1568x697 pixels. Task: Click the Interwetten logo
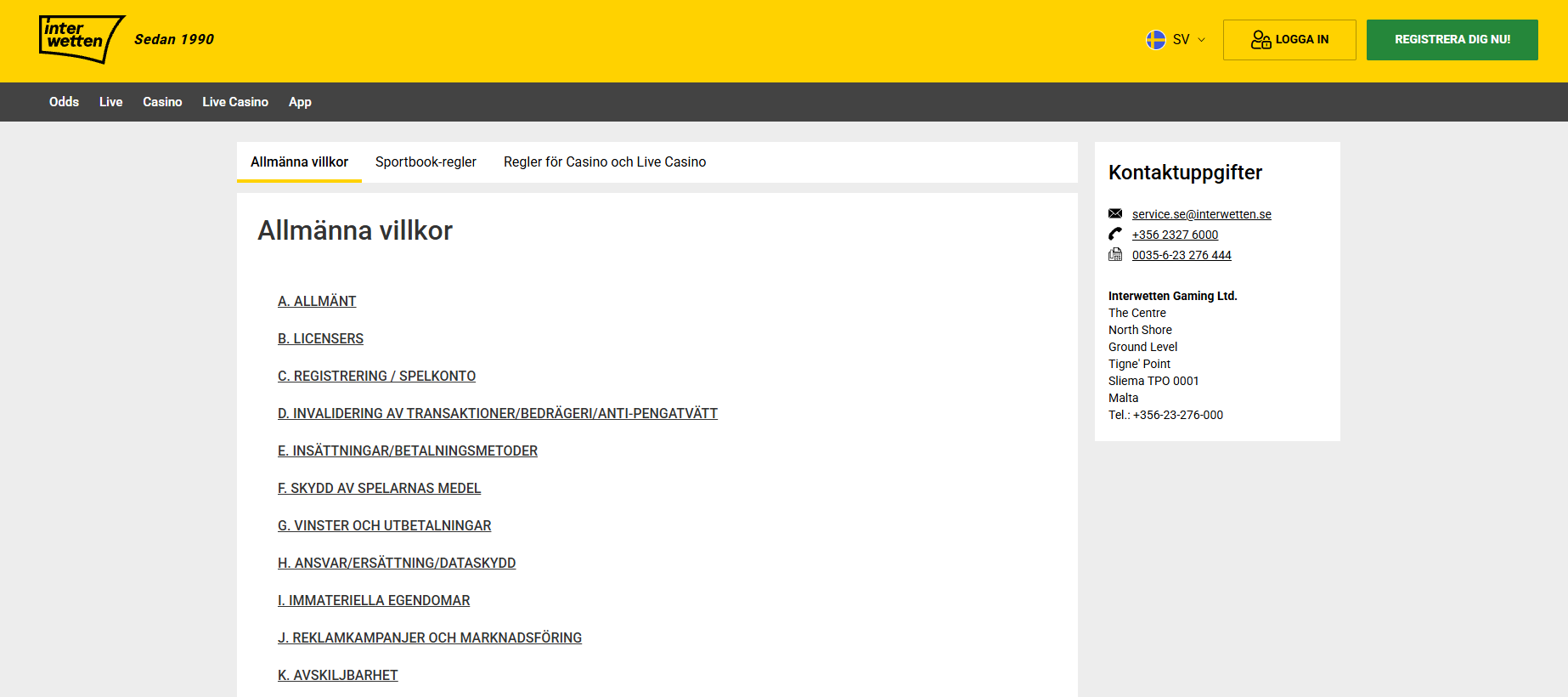coord(82,39)
